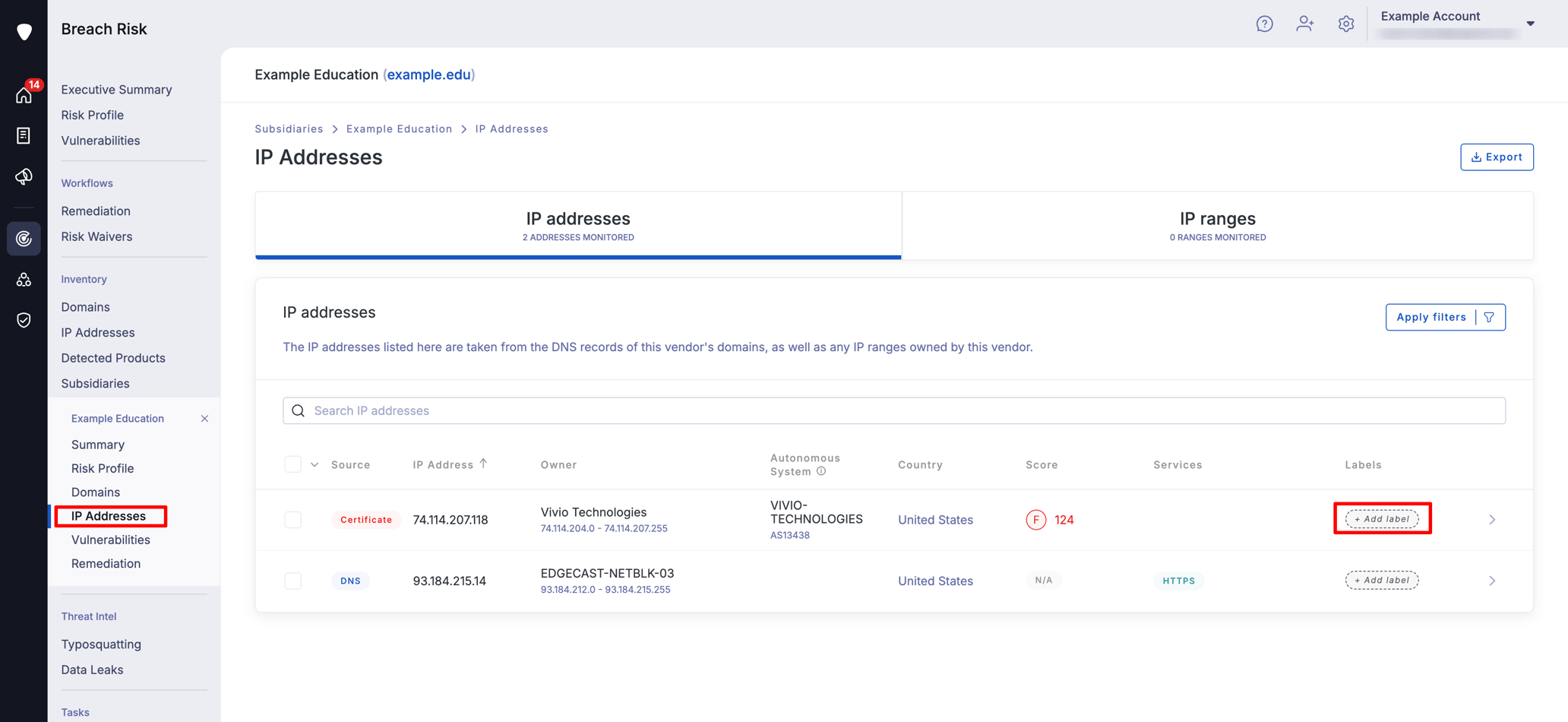Screen dimensions: 1568x722
Task: Check the box for 93.184.215.14 row
Action: coord(292,581)
